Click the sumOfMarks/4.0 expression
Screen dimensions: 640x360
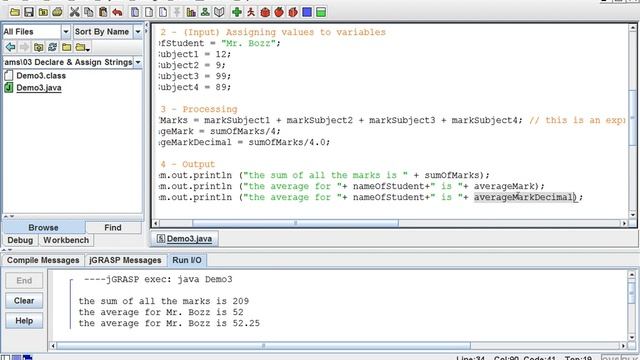click(x=287, y=142)
